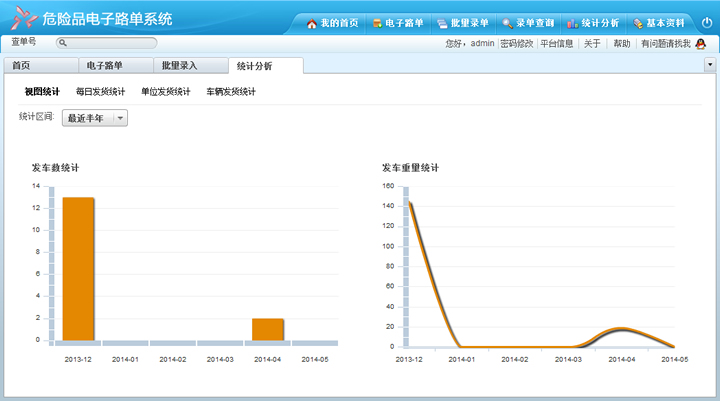The image size is (720, 401).
Task: Click the 录单查询 magnifier icon
Action: click(508, 22)
